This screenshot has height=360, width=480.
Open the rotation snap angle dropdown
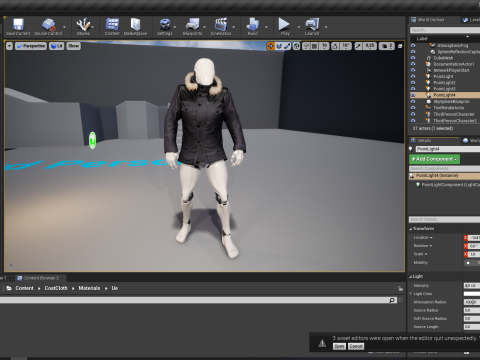346,46
